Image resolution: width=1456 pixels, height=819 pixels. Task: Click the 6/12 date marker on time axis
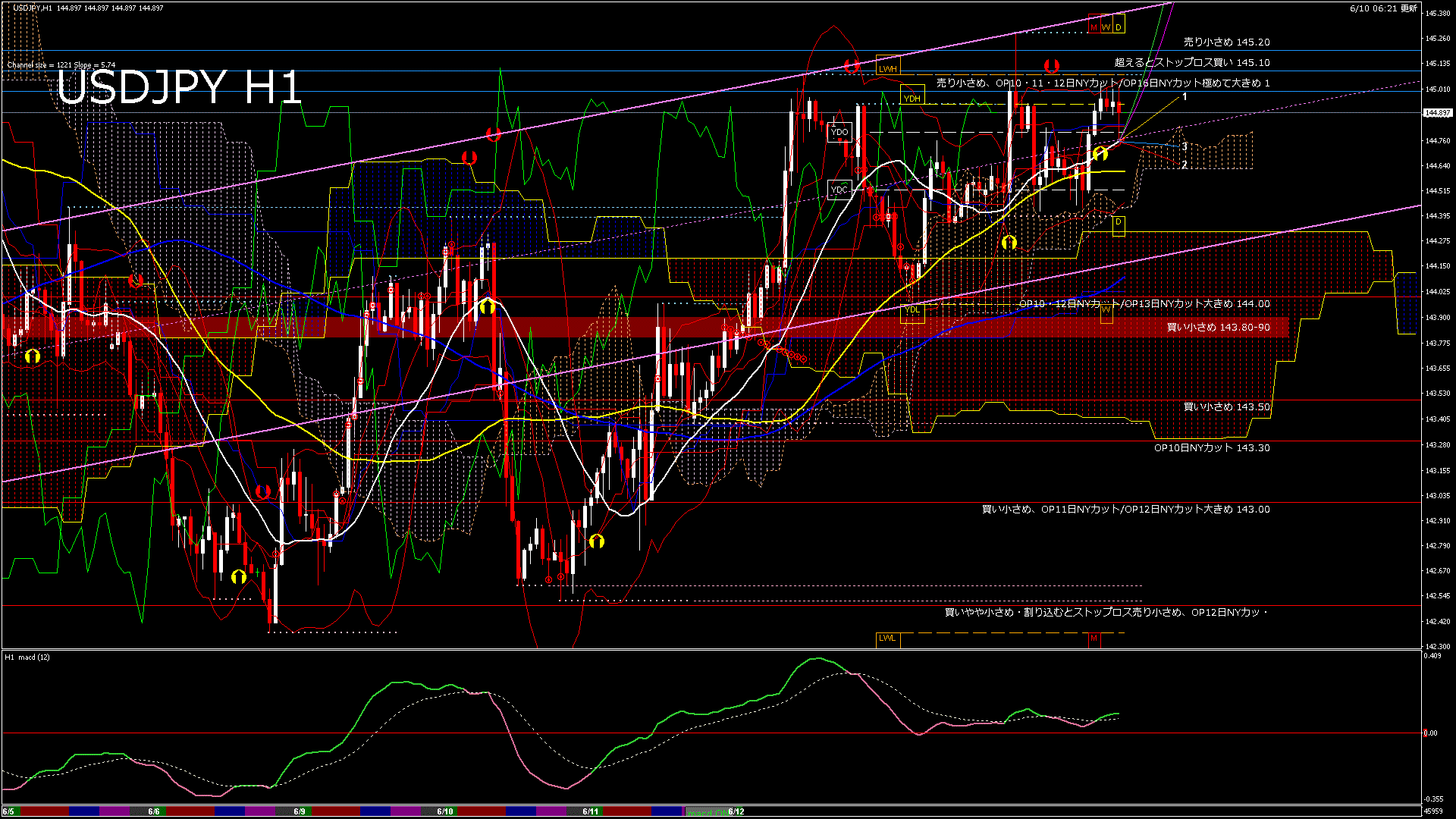coord(736,811)
